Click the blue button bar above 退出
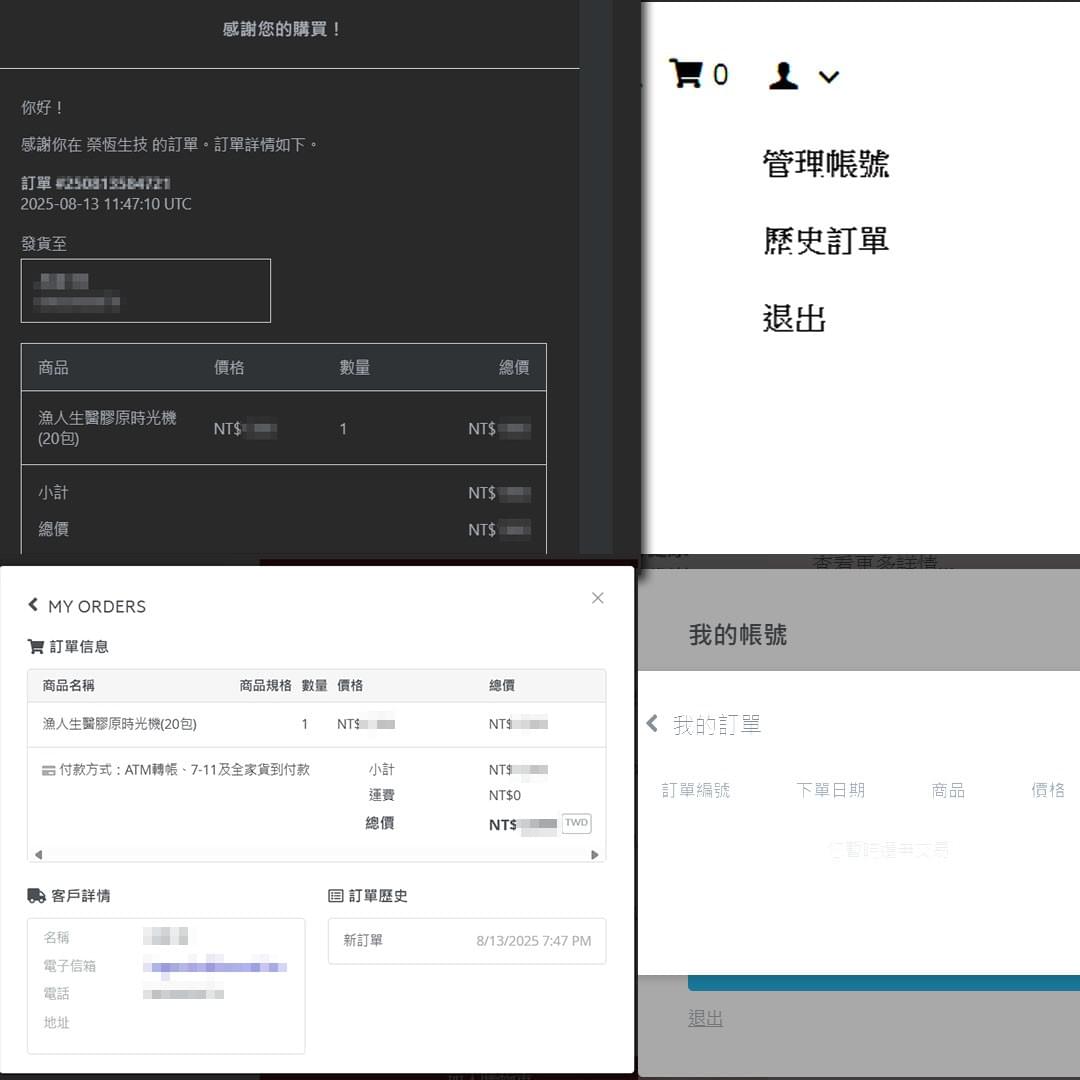 coord(884,983)
